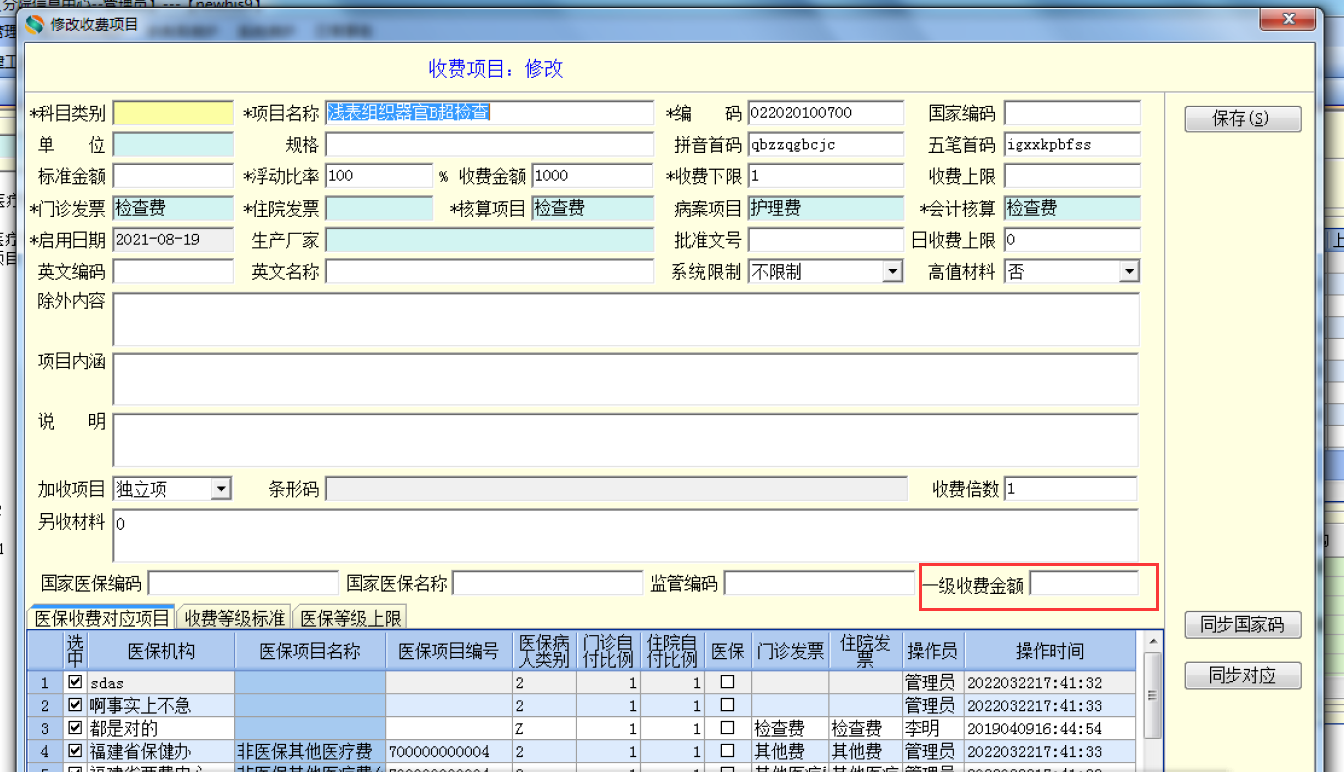
Task: Click the 拼音首码 field
Action: (825, 145)
